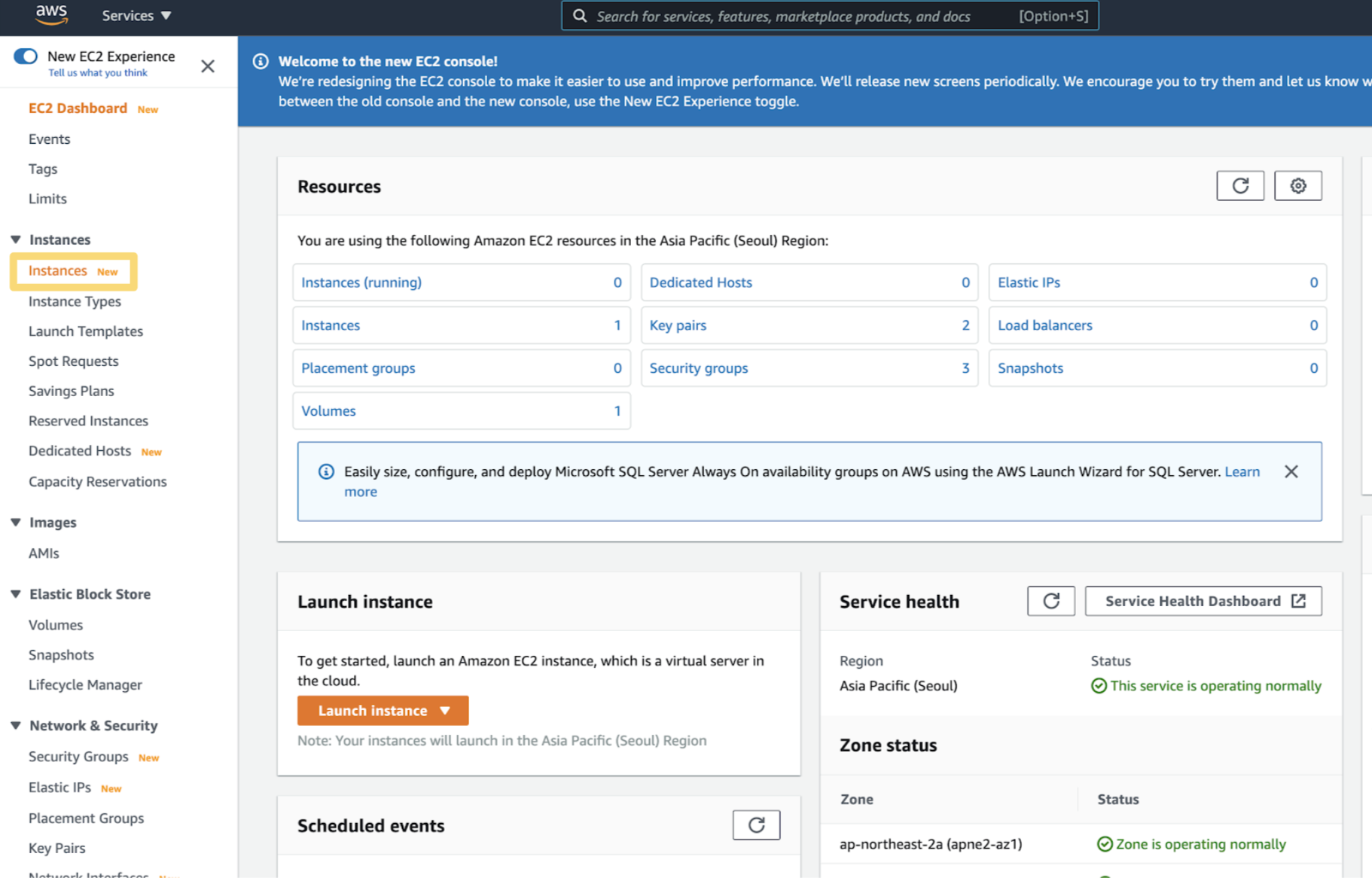Open AMIs in sidebar

click(44, 553)
